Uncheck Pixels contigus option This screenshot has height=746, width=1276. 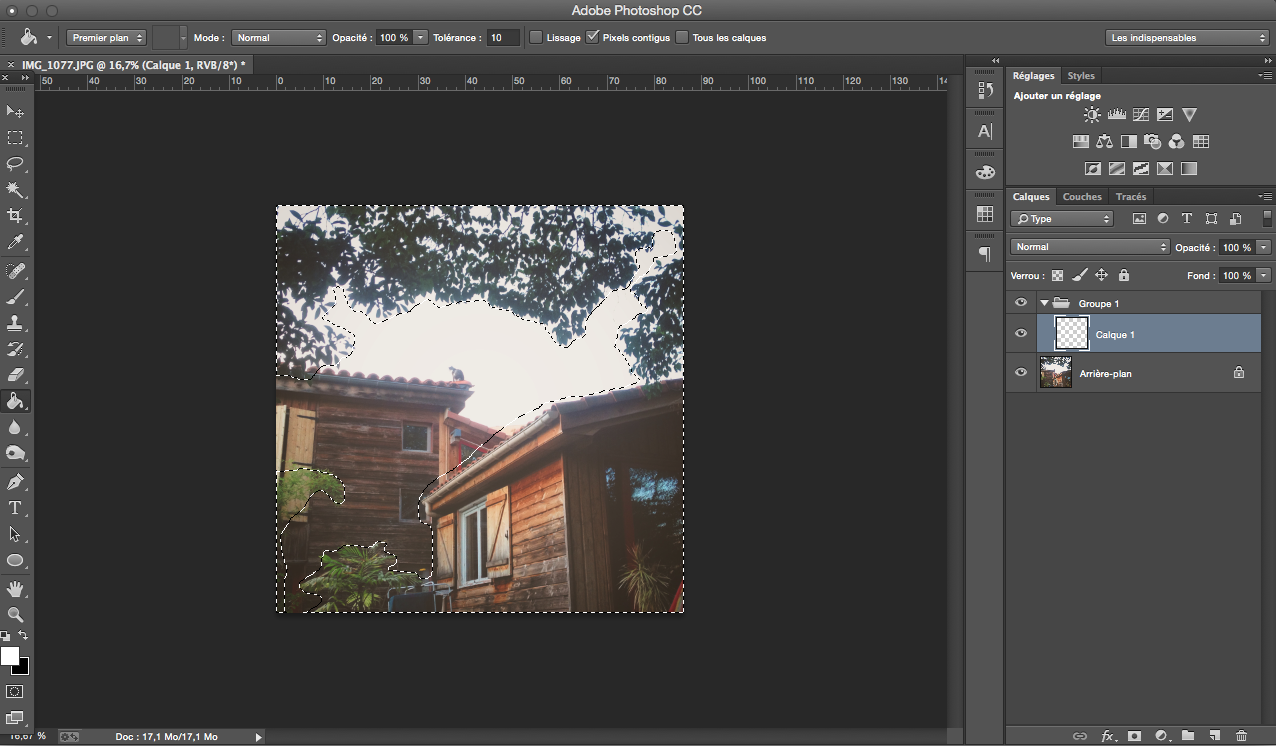click(593, 37)
